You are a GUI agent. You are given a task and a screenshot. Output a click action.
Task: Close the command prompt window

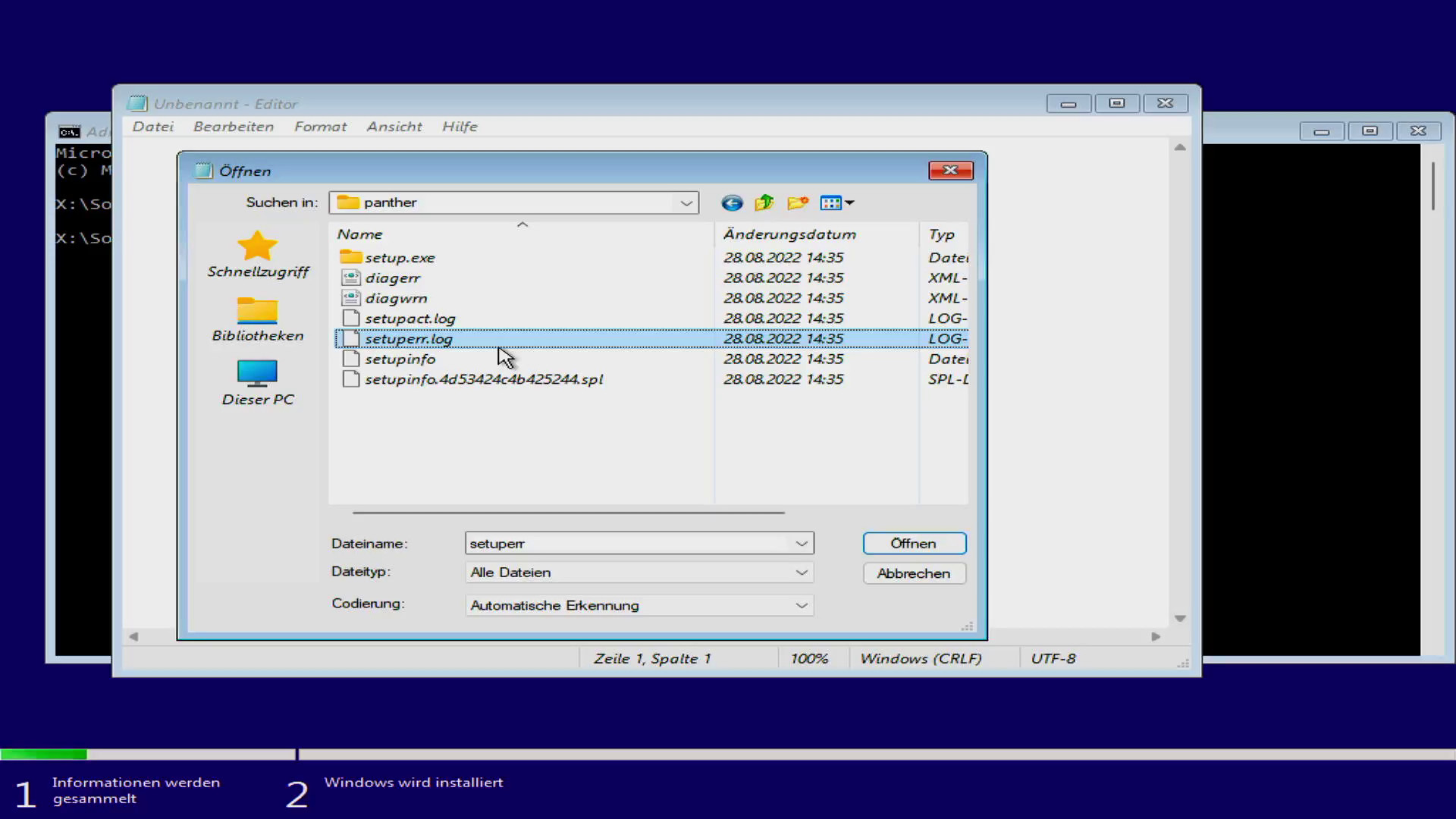1418,131
